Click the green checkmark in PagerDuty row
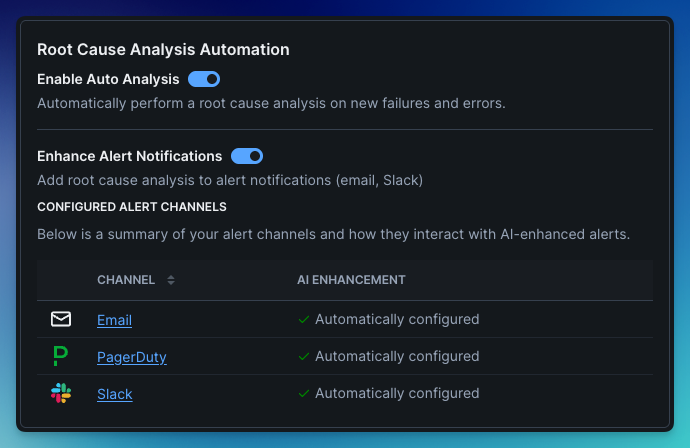Screen dimensions: 690x448 (304, 357)
